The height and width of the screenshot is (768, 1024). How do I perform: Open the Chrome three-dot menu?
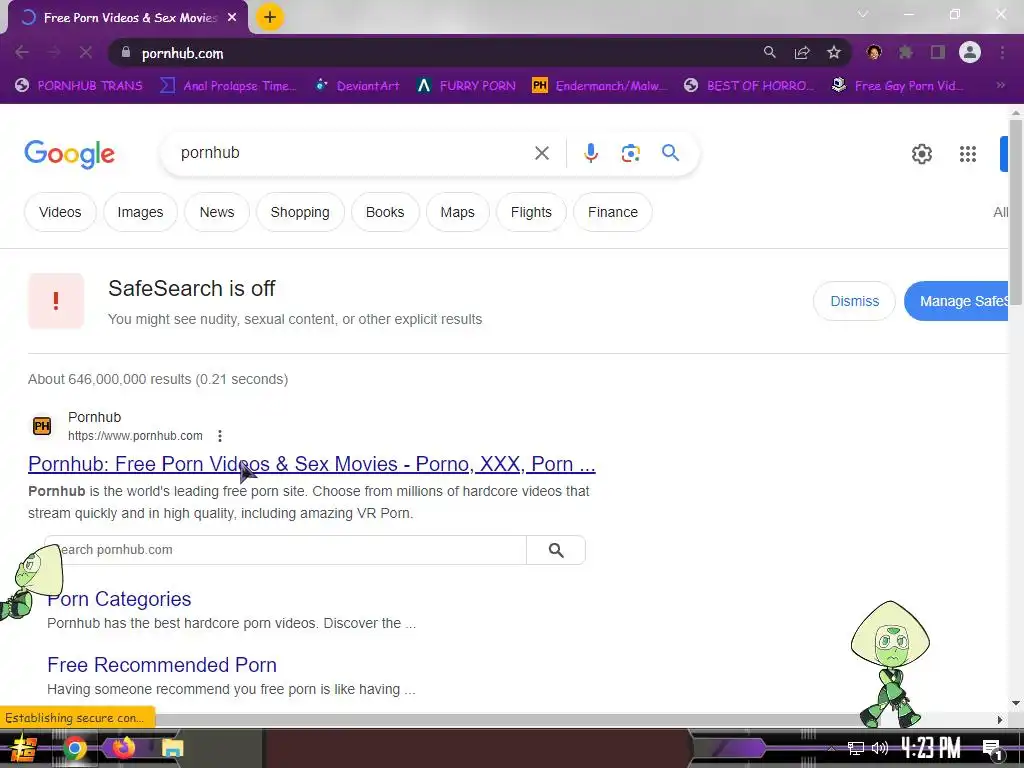point(1002,52)
